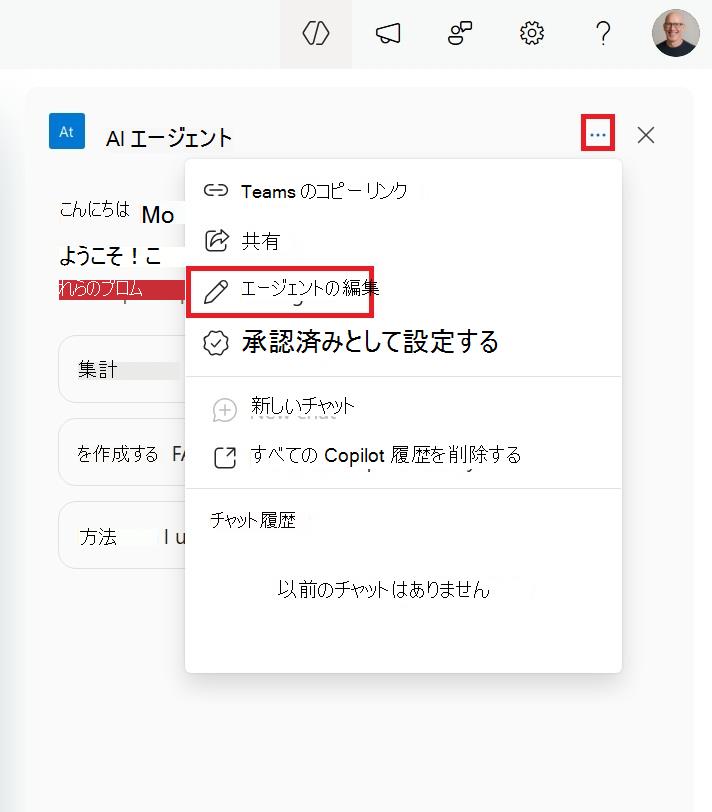Click the link chain icon

tap(215, 191)
